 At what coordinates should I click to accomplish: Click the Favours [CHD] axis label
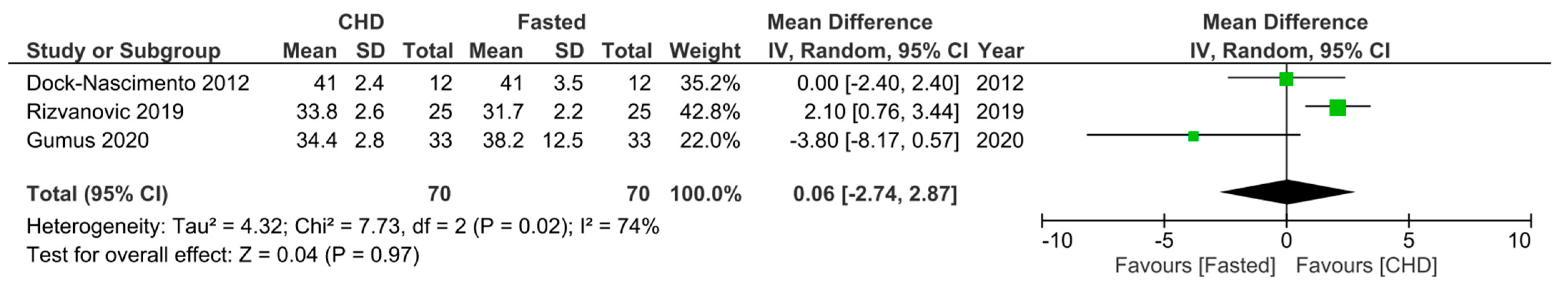click(1366, 266)
